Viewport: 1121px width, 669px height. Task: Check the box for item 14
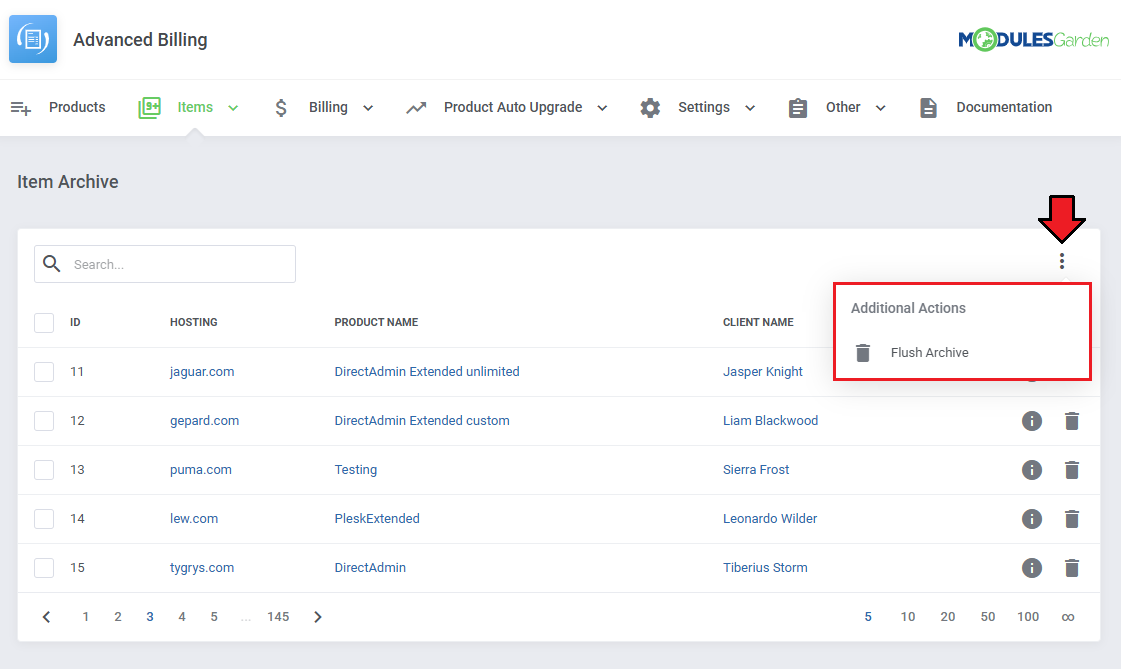click(x=44, y=519)
